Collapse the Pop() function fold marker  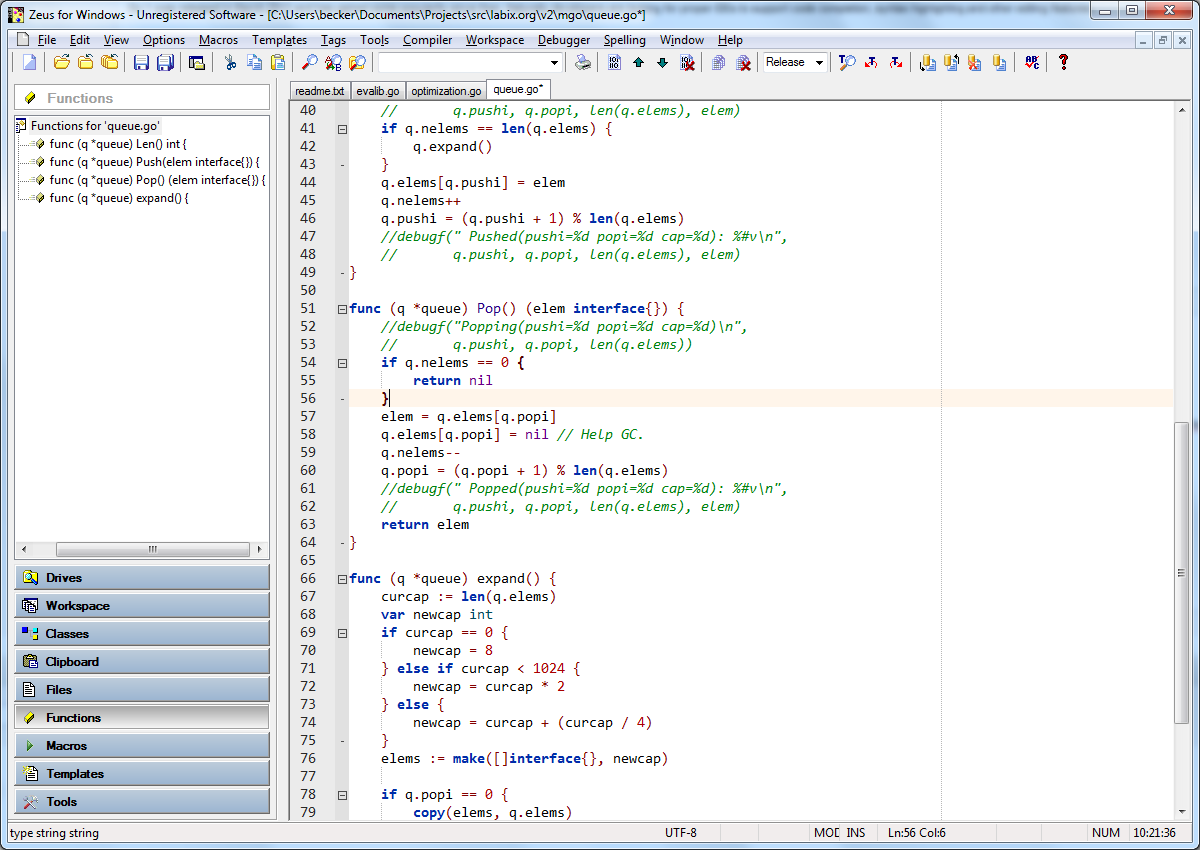pyautogui.click(x=342, y=309)
